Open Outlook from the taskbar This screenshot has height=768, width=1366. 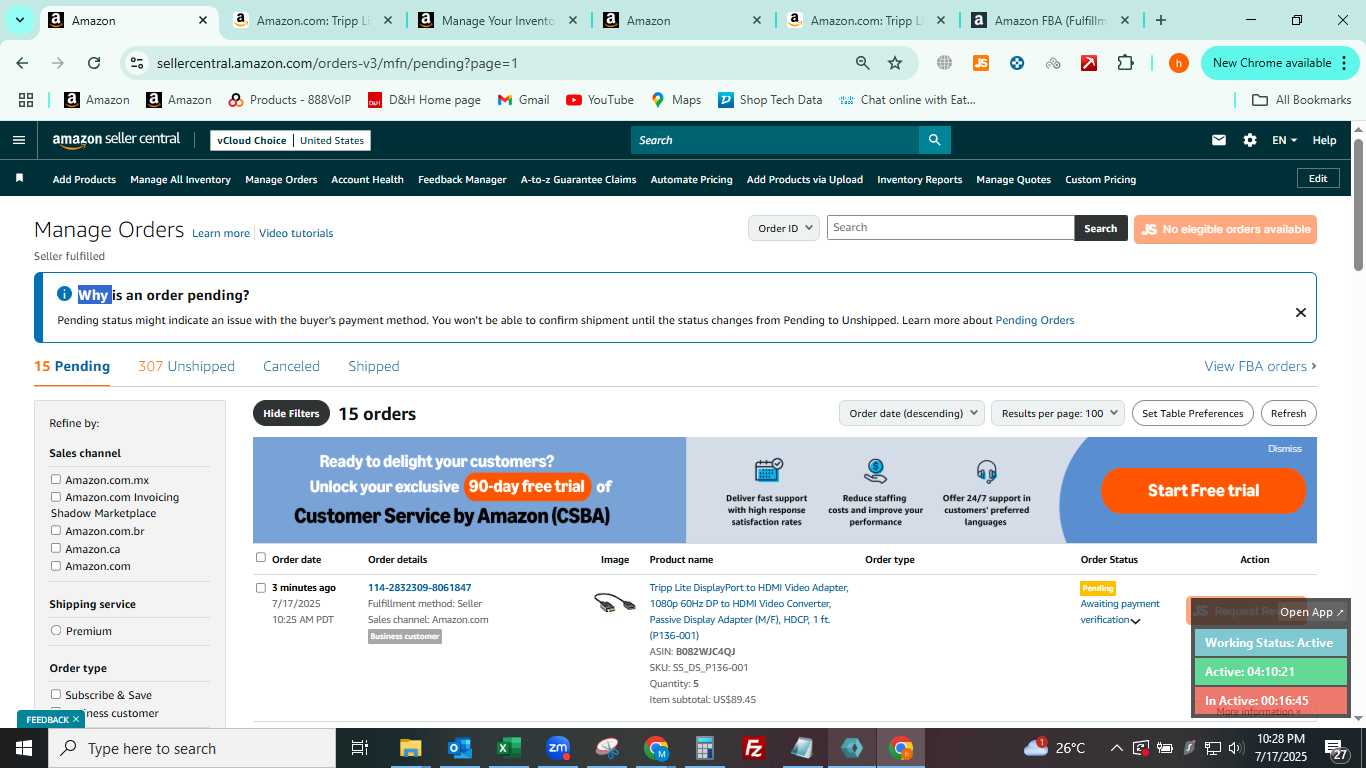(x=460, y=748)
